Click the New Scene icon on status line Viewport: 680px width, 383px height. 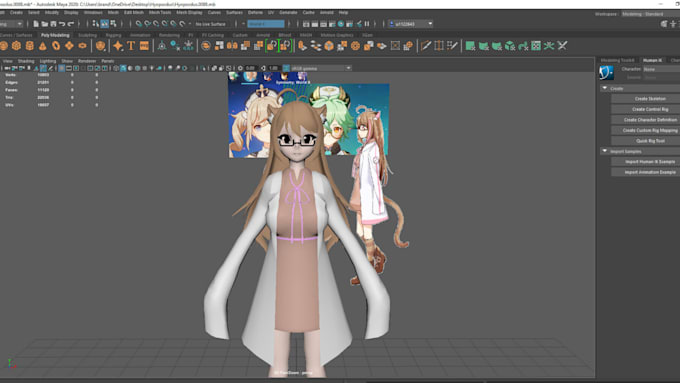click(36, 24)
